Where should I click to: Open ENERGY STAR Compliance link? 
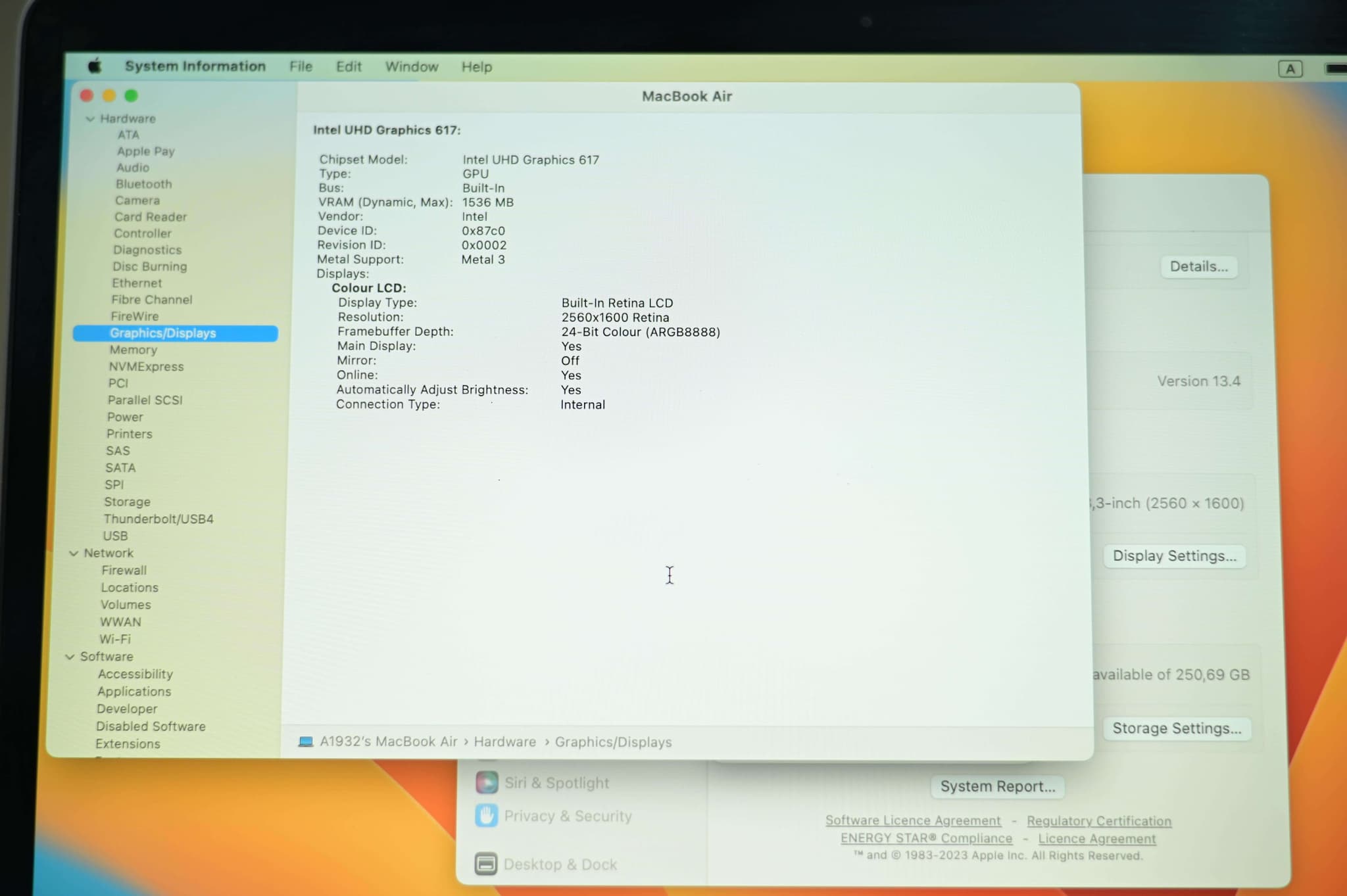point(926,838)
